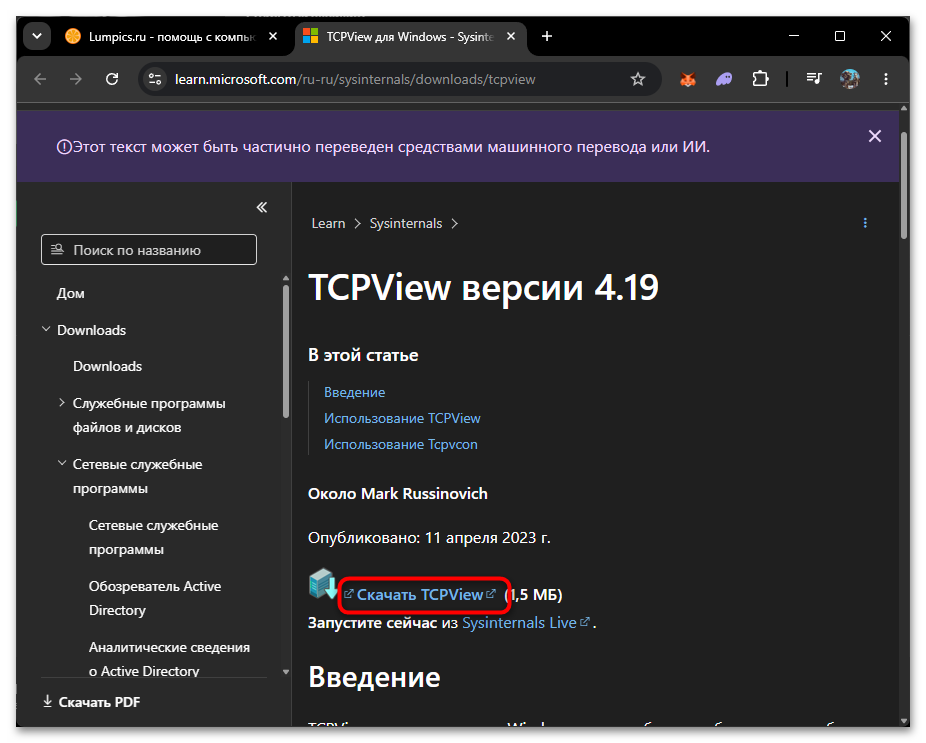Go forward to next page
The height and width of the screenshot is (743, 926).
point(76,79)
